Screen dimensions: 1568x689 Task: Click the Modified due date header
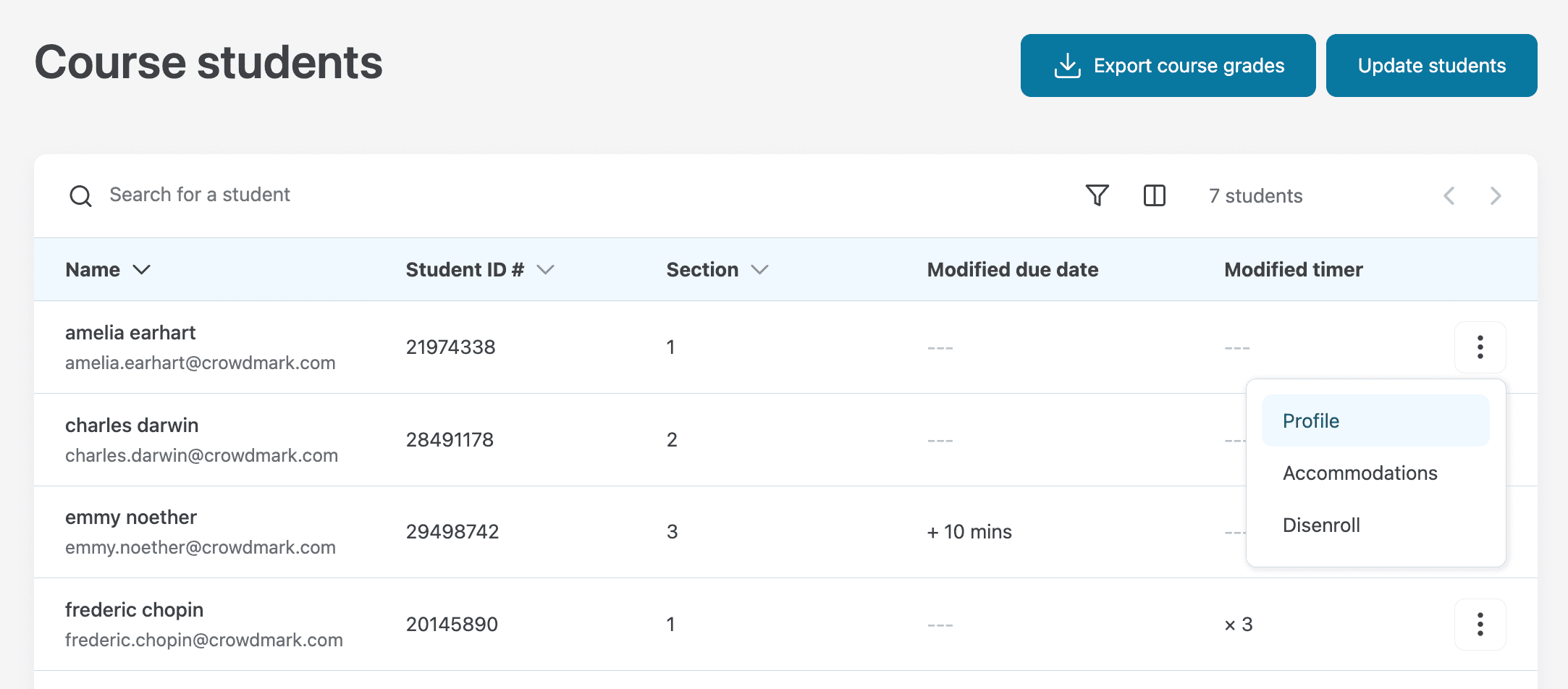[1012, 269]
